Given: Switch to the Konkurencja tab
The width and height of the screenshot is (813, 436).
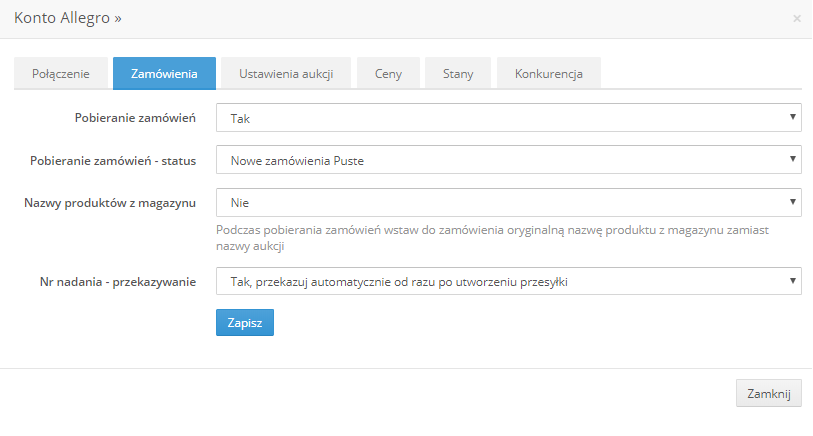Looking at the screenshot, I should point(549,74).
